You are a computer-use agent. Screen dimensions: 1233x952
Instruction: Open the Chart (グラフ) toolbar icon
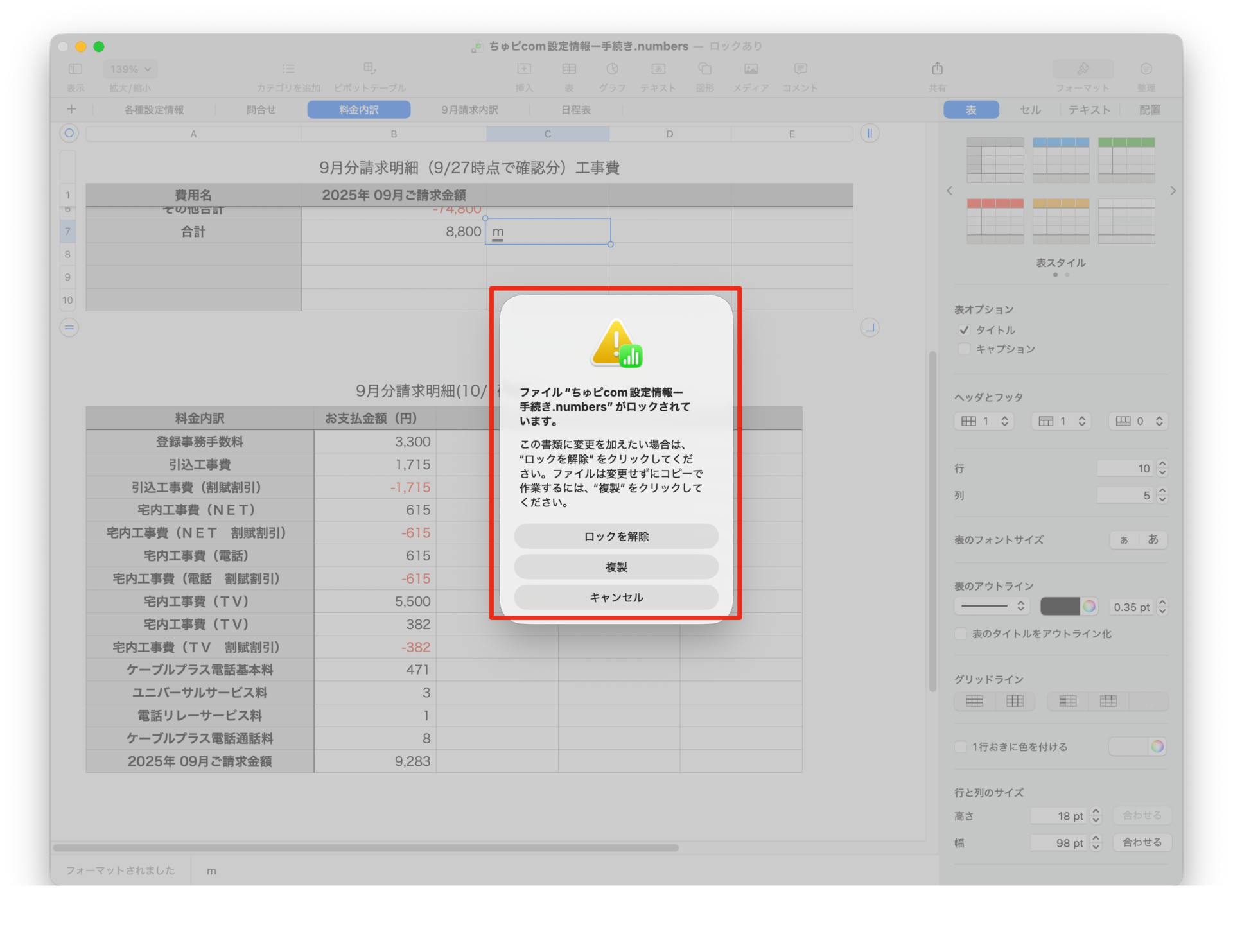coord(612,69)
